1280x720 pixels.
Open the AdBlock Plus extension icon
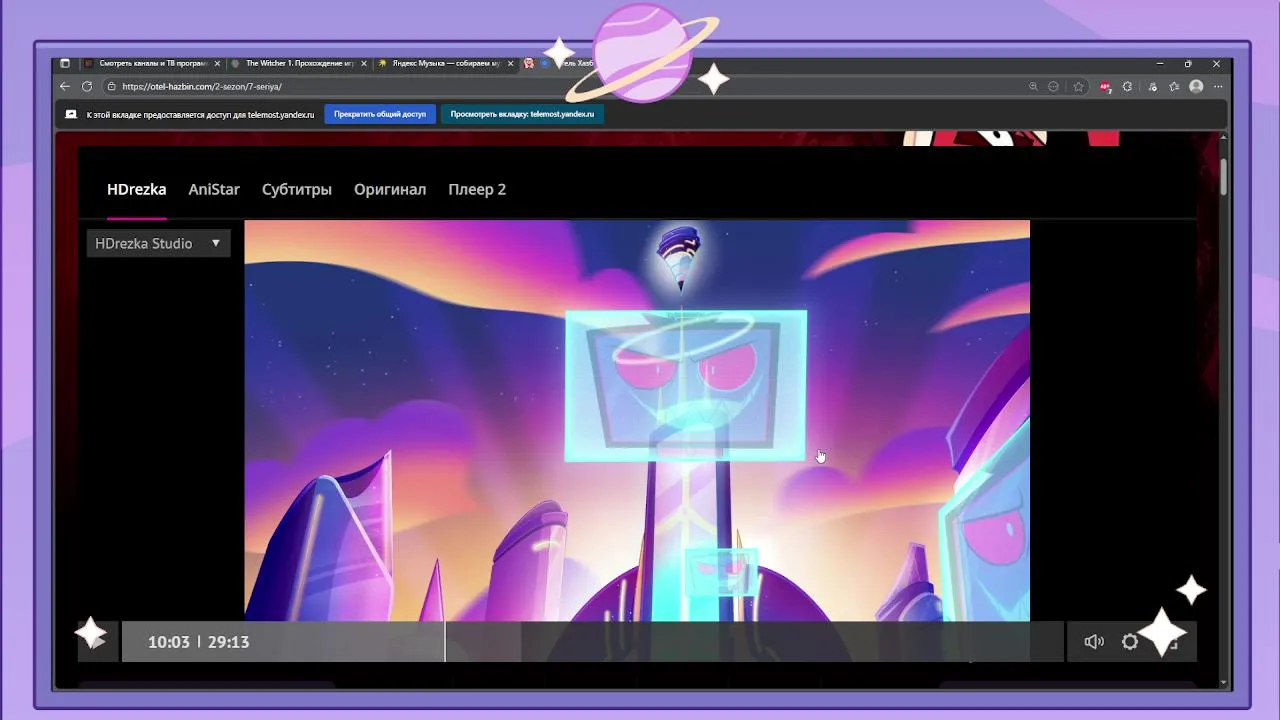(x=1105, y=87)
